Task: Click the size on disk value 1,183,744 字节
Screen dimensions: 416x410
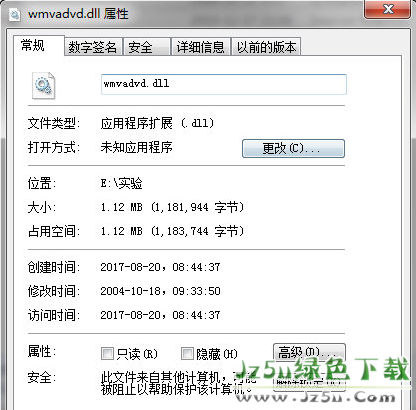Action: point(197,231)
